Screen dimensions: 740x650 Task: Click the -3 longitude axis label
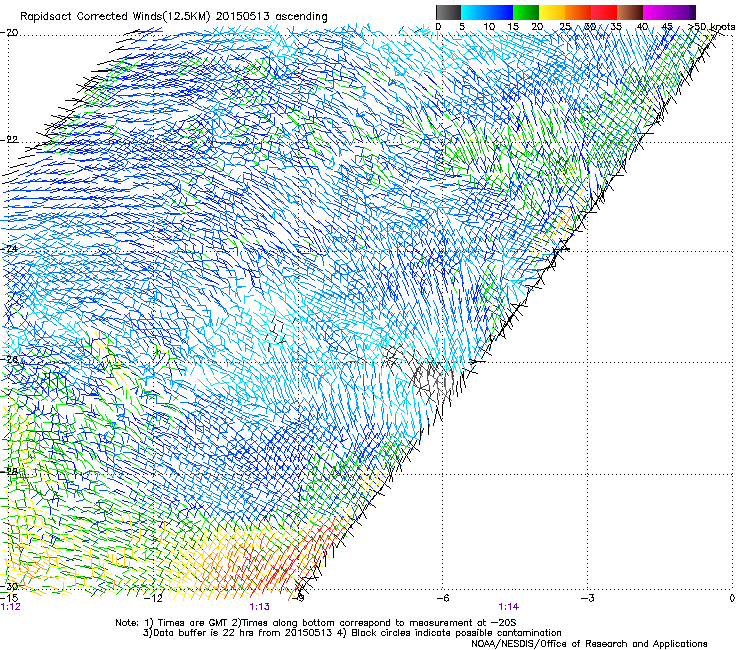(x=588, y=598)
